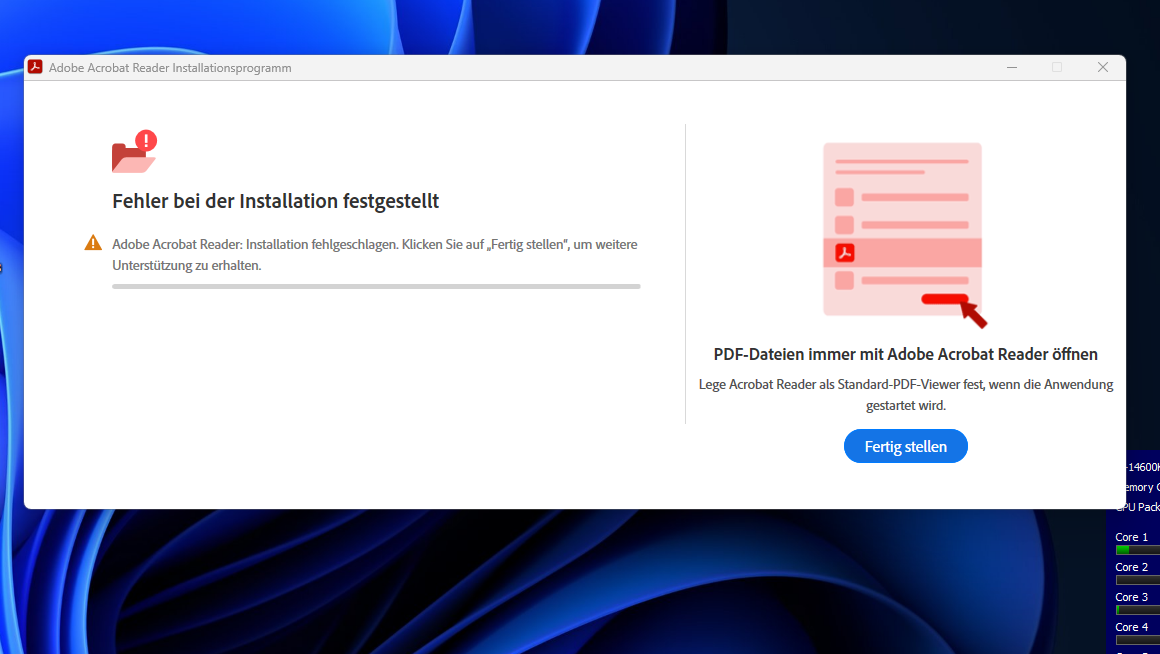Viewport: 1160px width, 654px height.
Task: Click heading 'PDF-Dateien immer mit Adobe Acrobat Reader öffnen'
Action: click(x=906, y=354)
